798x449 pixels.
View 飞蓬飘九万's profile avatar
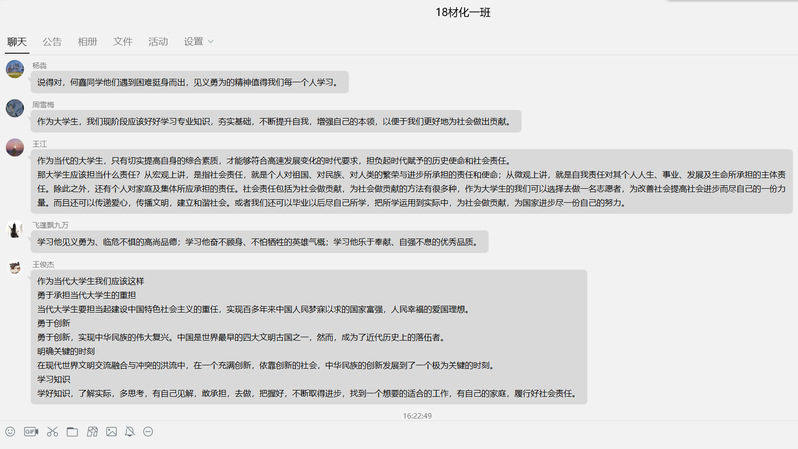point(15,229)
